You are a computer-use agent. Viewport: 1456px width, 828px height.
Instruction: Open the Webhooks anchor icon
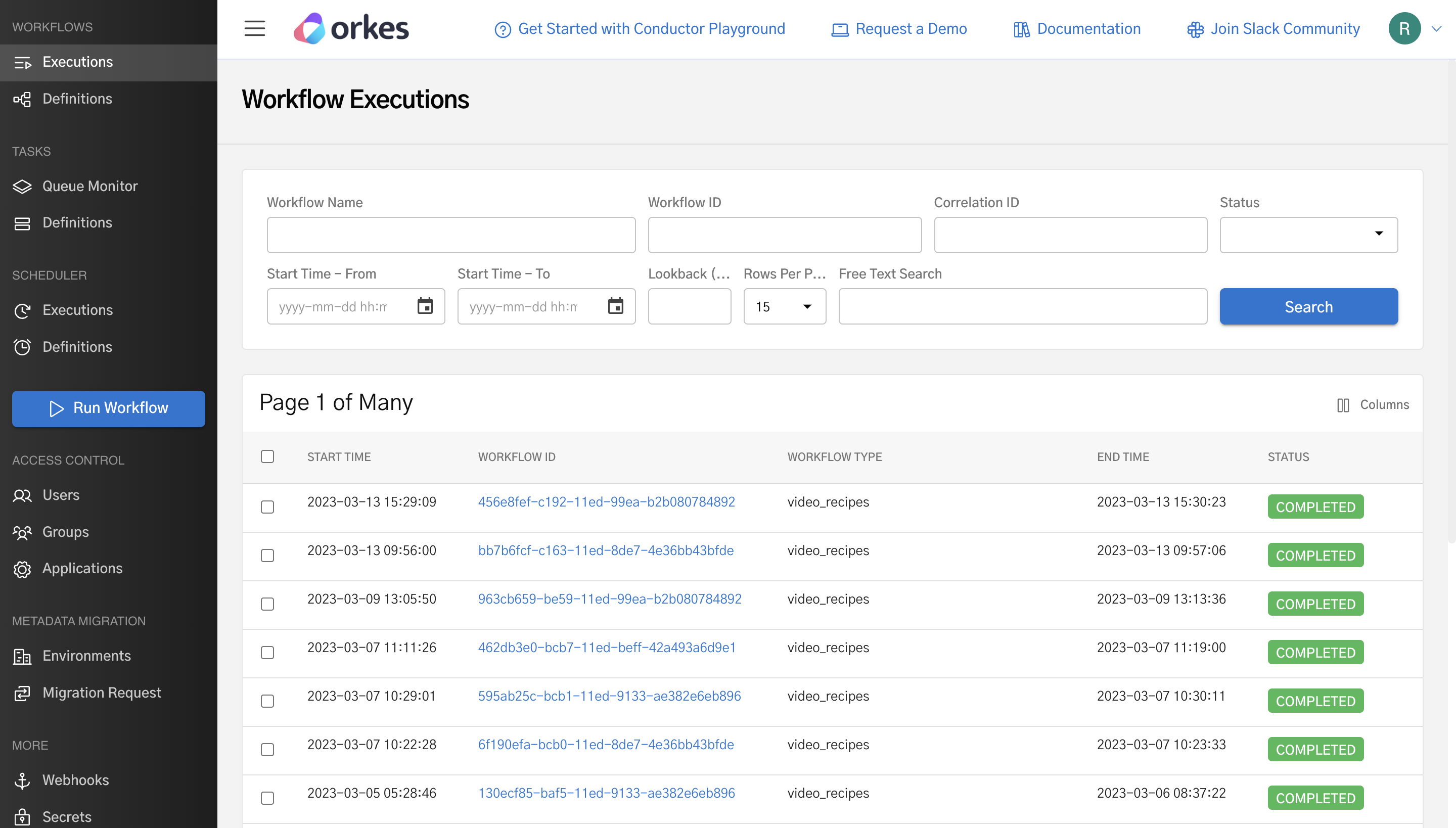[22, 780]
